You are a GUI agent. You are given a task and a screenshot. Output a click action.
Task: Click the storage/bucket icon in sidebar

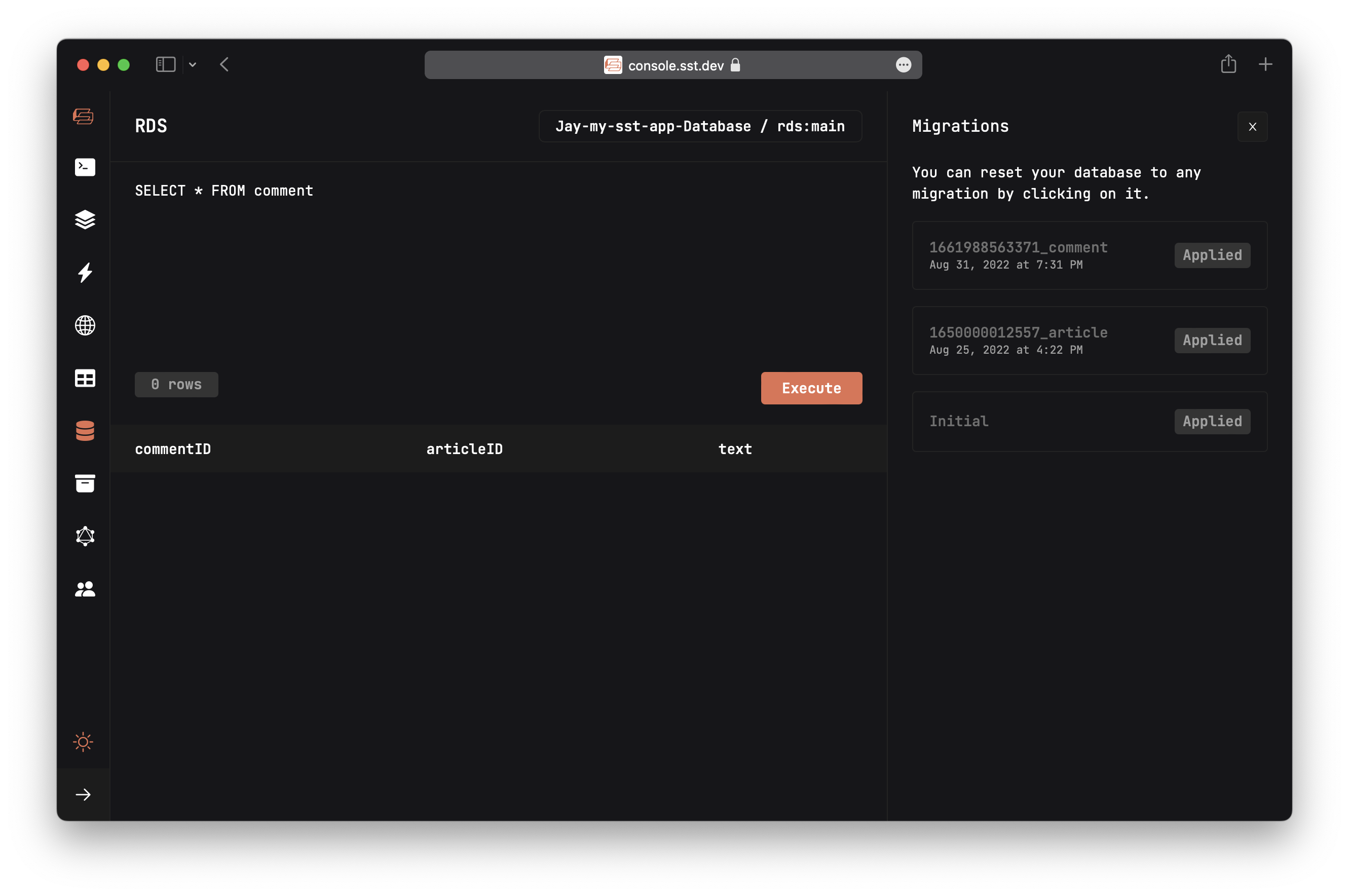pyautogui.click(x=85, y=484)
